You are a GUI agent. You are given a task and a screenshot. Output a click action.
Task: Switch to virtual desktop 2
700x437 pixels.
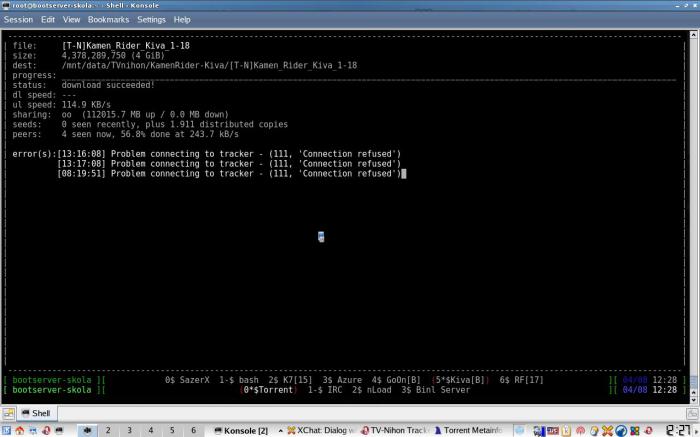pyautogui.click(x=108, y=430)
